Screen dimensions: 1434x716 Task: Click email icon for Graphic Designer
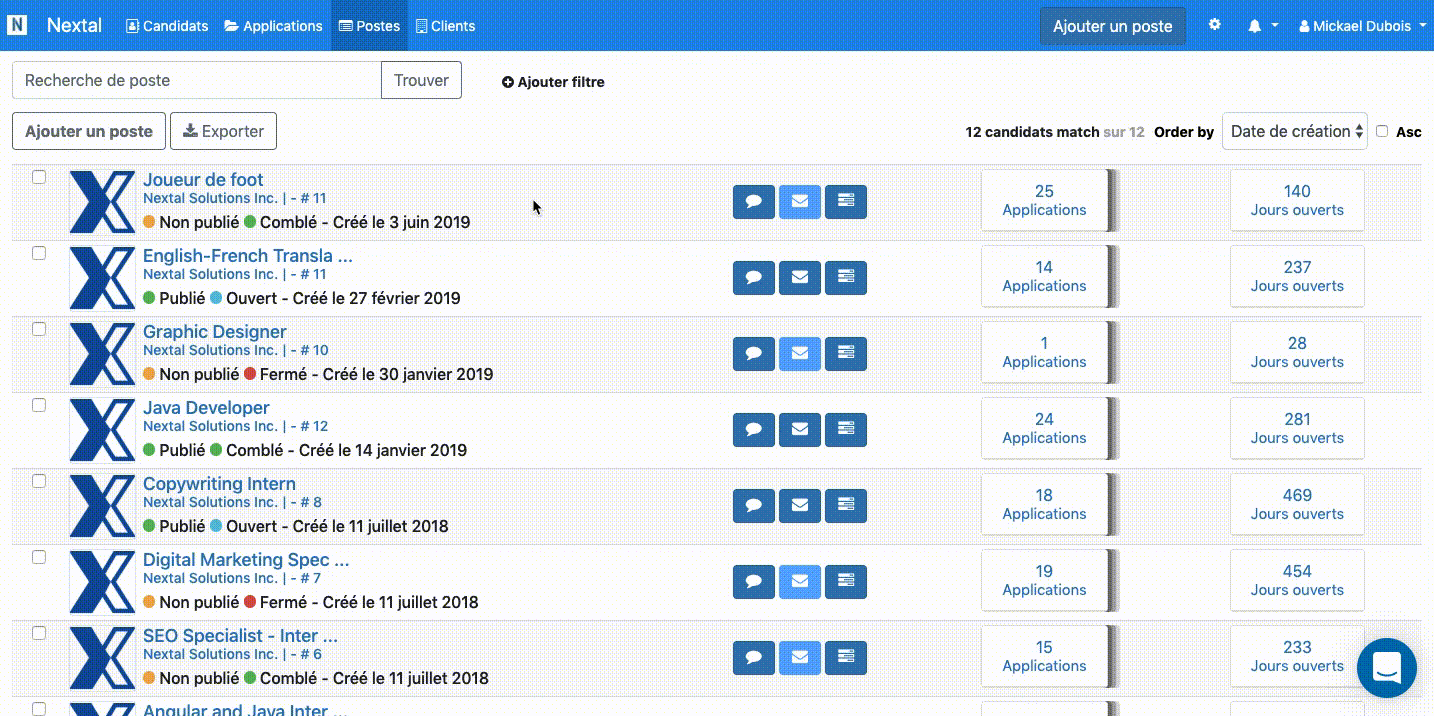click(x=800, y=354)
